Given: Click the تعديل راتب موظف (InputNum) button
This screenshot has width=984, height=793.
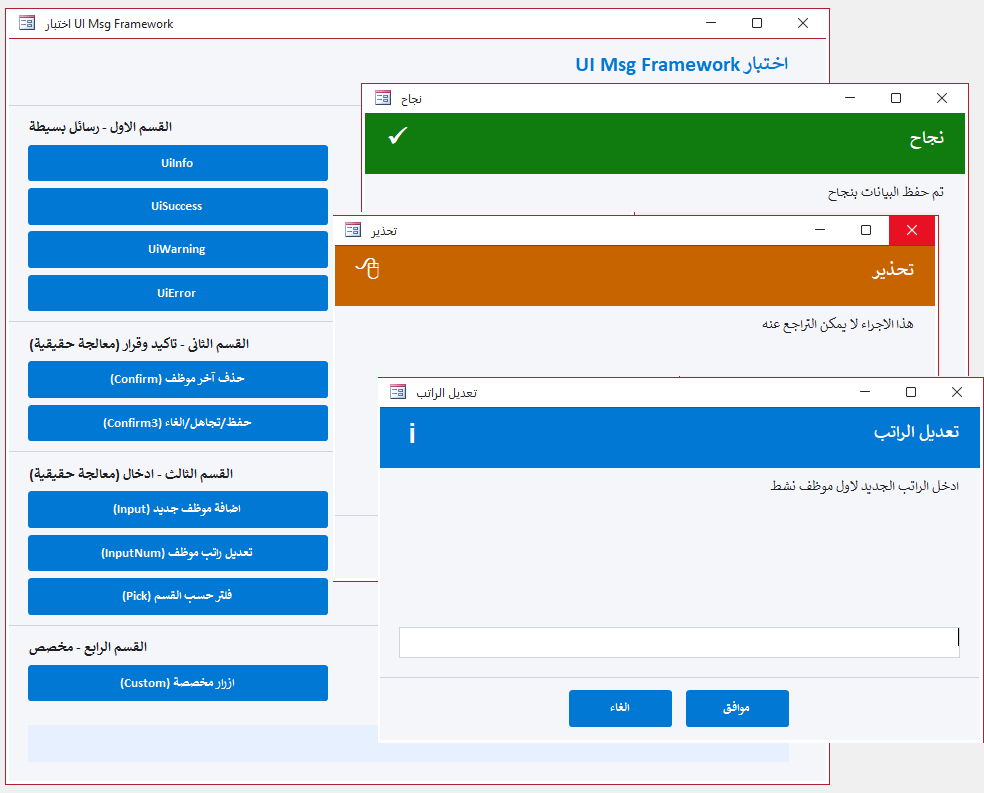Looking at the screenshot, I should pyautogui.click(x=177, y=553).
